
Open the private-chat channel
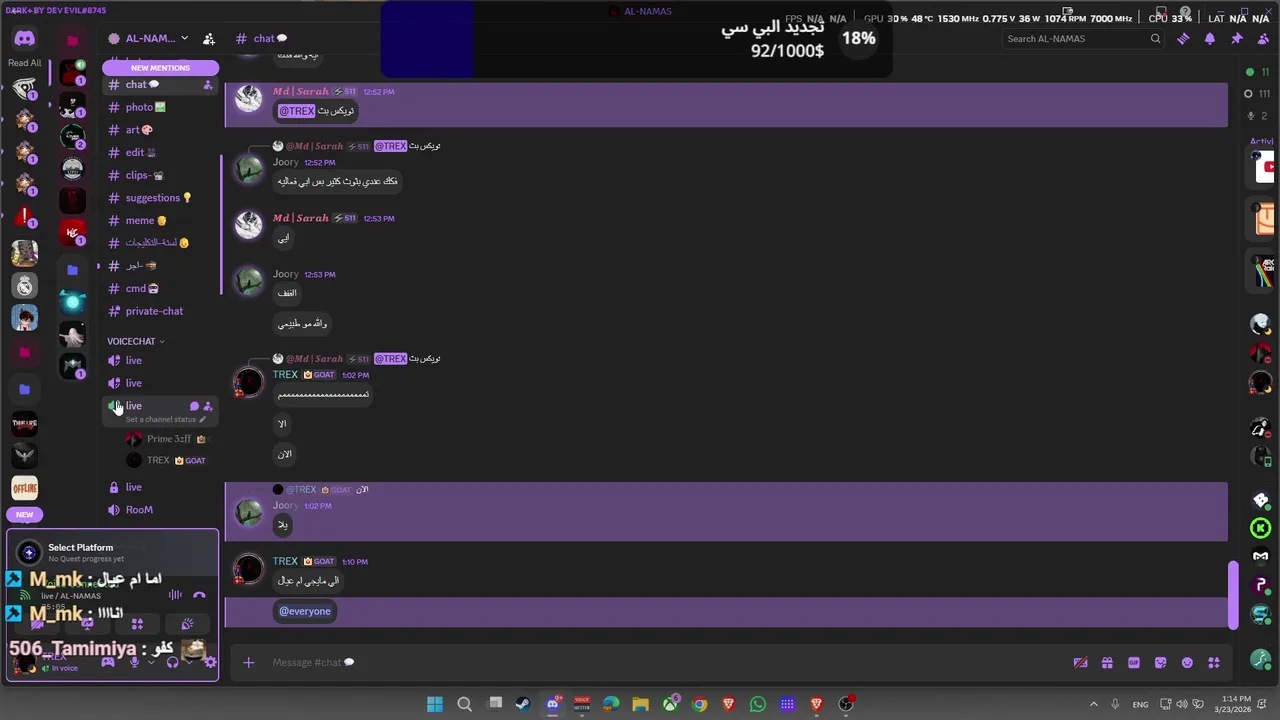tap(160, 311)
